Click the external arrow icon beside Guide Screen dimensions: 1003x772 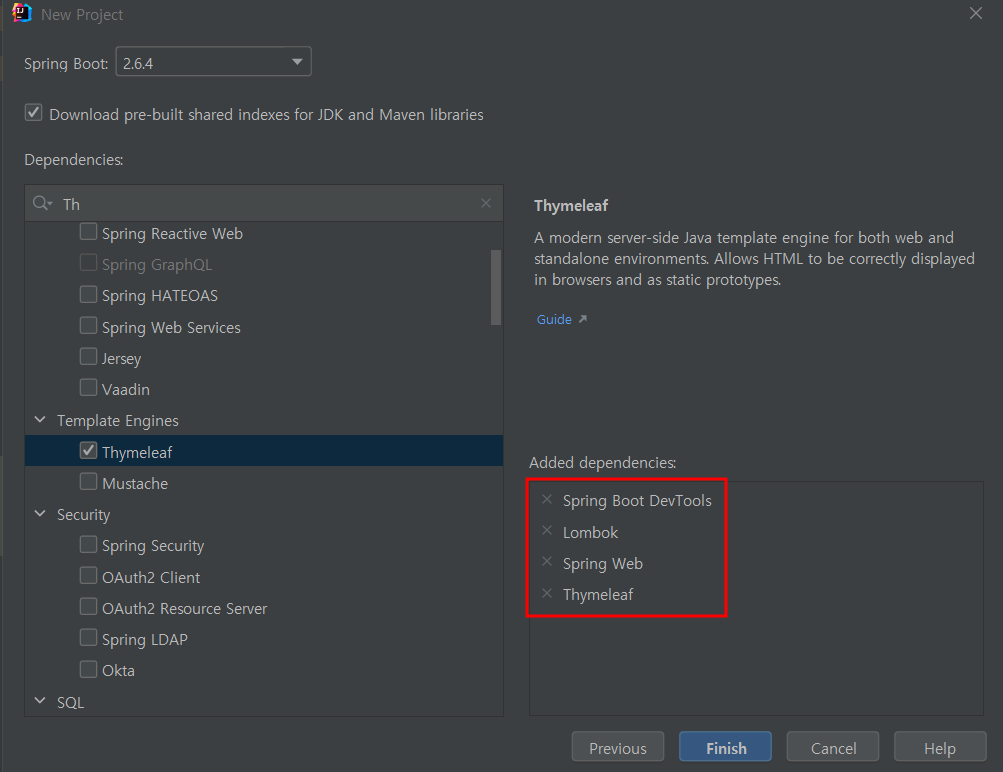pyautogui.click(x=583, y=319)
